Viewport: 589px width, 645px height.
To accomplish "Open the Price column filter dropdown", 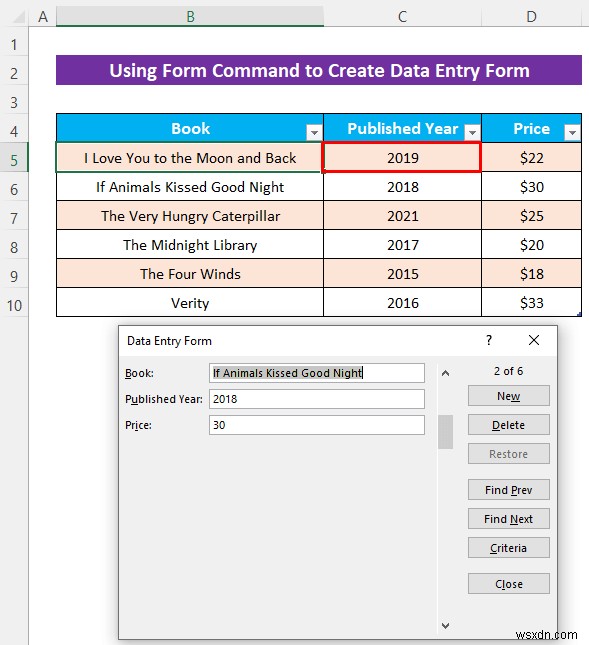I will click(x=572, y=132).
